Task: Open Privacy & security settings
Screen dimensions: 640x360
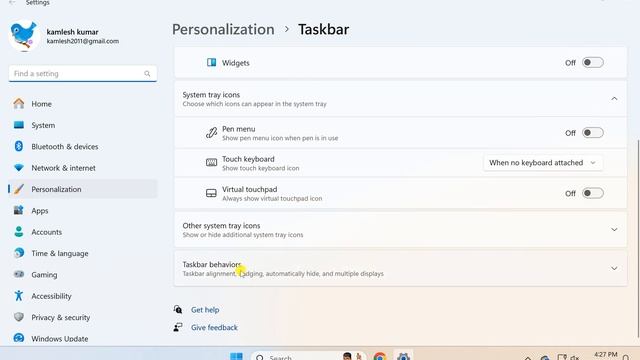Action: tap(82, 317)
